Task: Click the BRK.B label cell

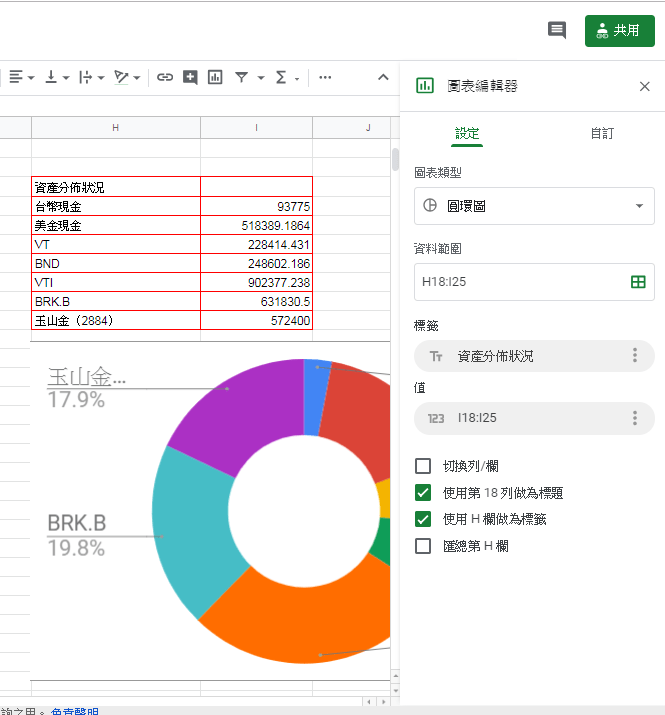Action: [116, 301]
